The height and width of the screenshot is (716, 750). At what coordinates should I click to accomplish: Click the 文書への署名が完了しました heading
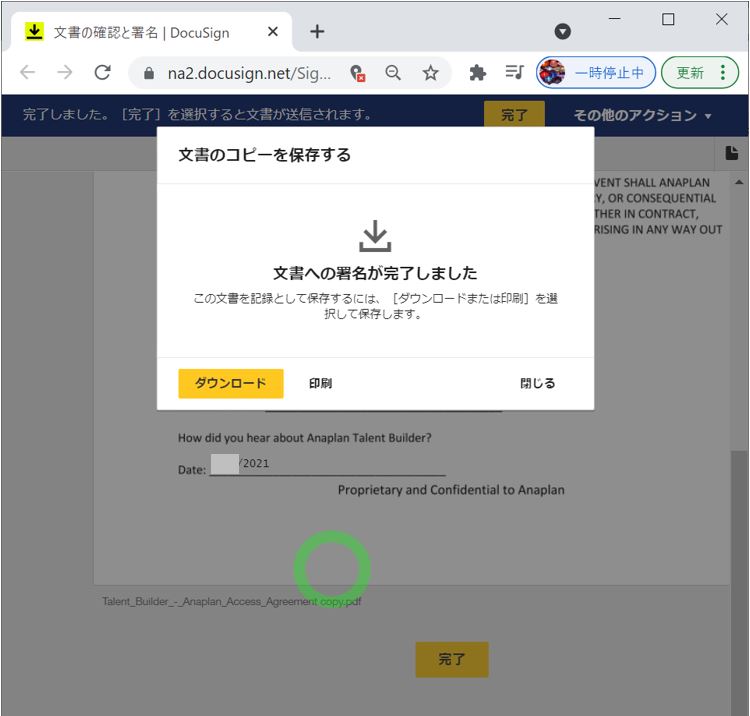click(375, 273)
